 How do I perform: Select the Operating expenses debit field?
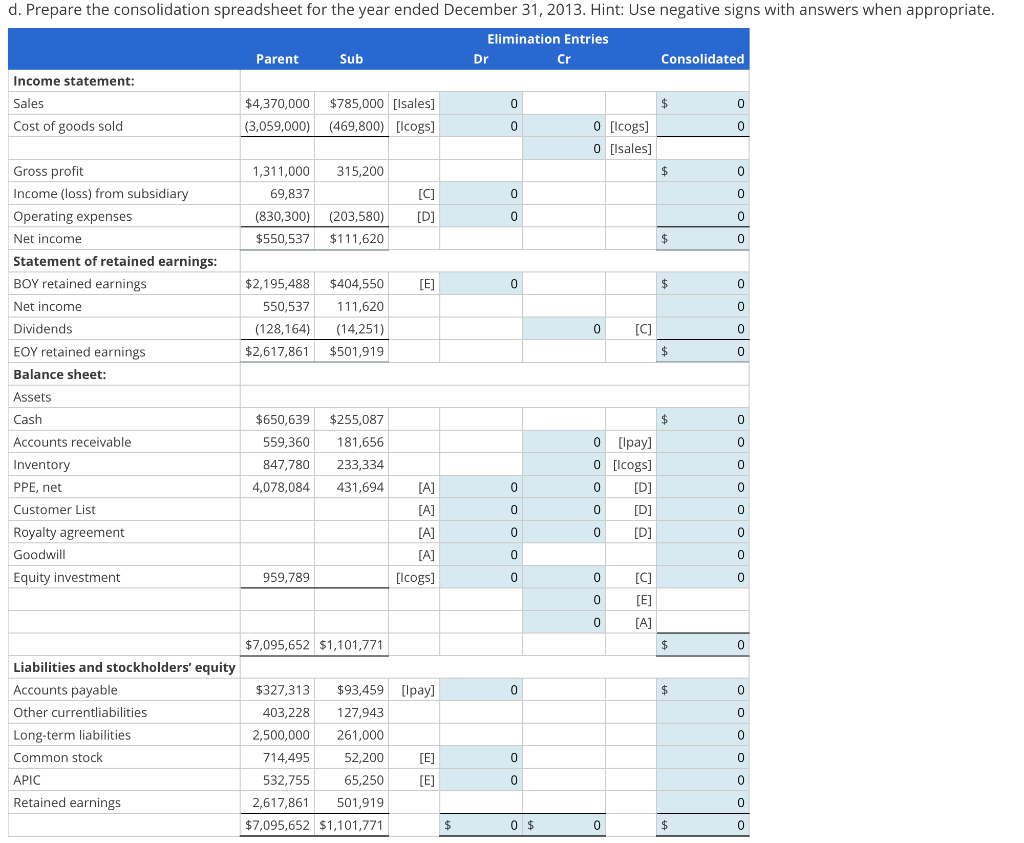[x=481, y=216]
